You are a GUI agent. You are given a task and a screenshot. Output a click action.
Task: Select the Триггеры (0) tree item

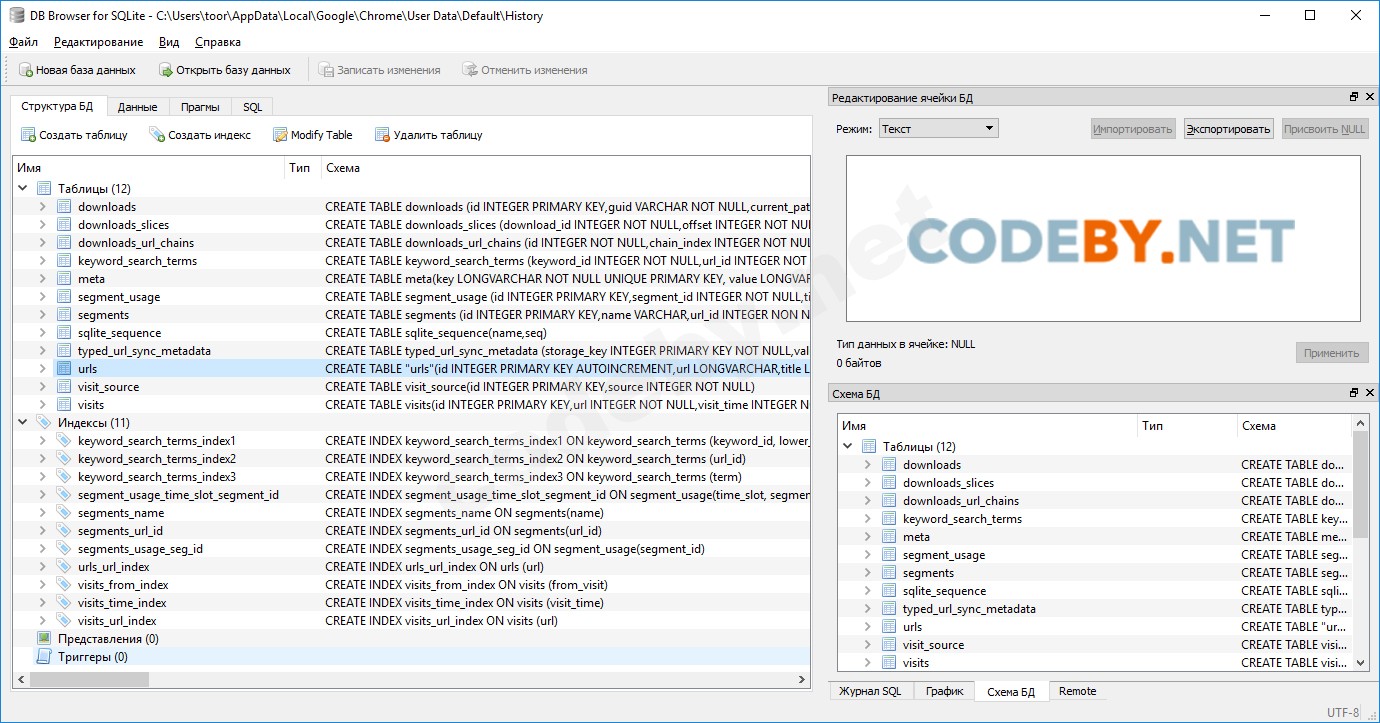tap(92, 657)
